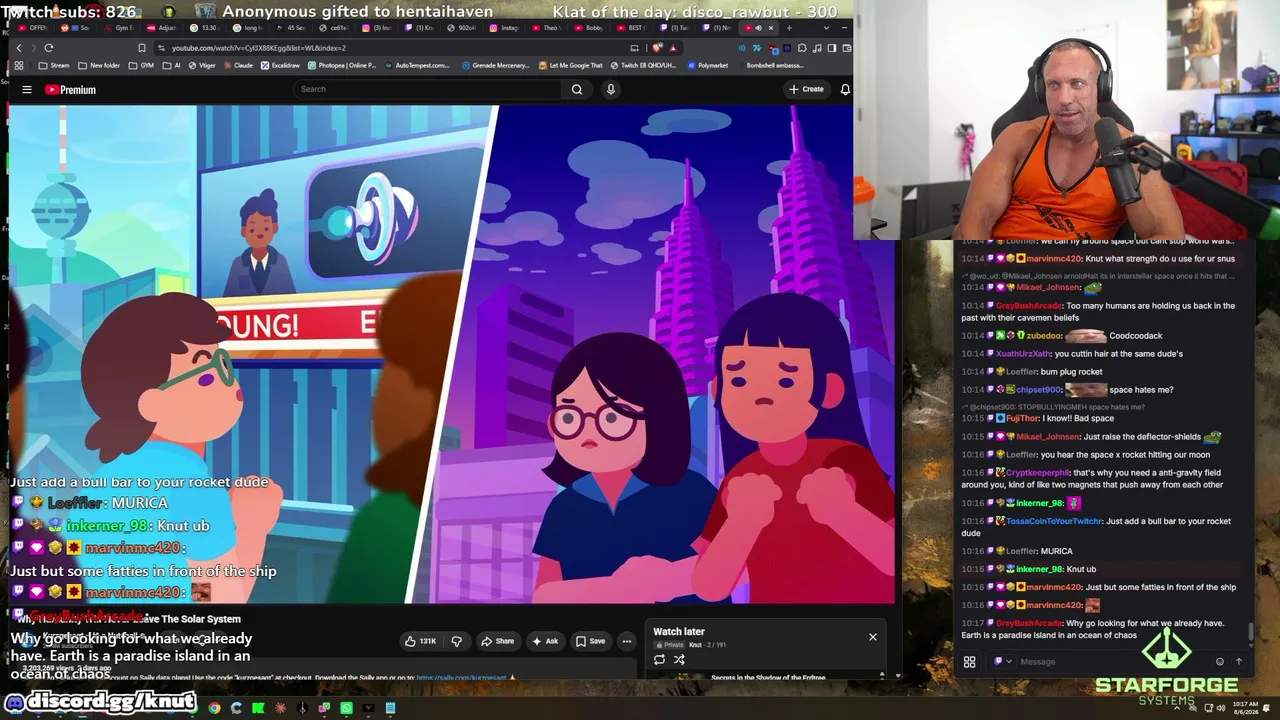1280x720 pixels.
Task: Click the Create button on YouTube
Action: coord(806,89)
